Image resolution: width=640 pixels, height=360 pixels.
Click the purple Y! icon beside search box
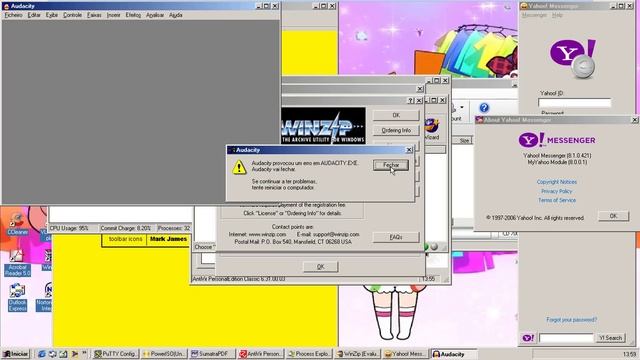tap(528, 338)
